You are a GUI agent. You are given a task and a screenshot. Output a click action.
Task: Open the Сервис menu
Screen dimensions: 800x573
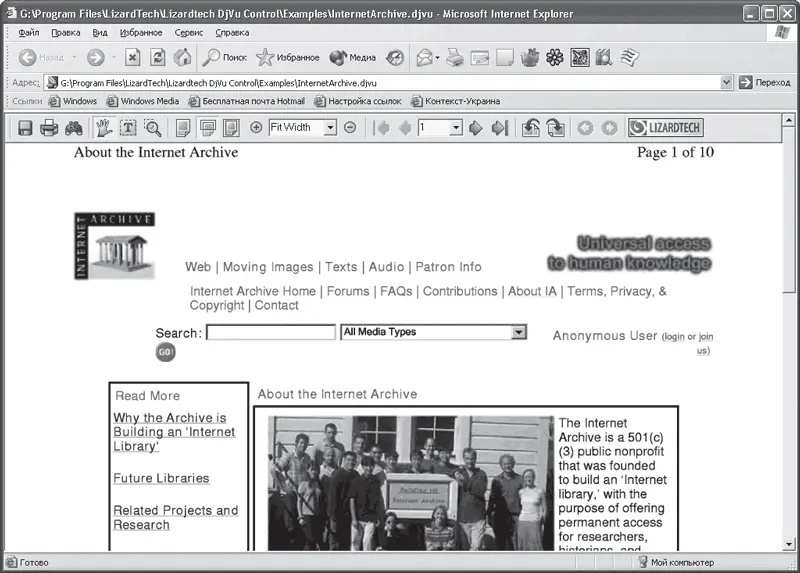click(x=189, y=33)
